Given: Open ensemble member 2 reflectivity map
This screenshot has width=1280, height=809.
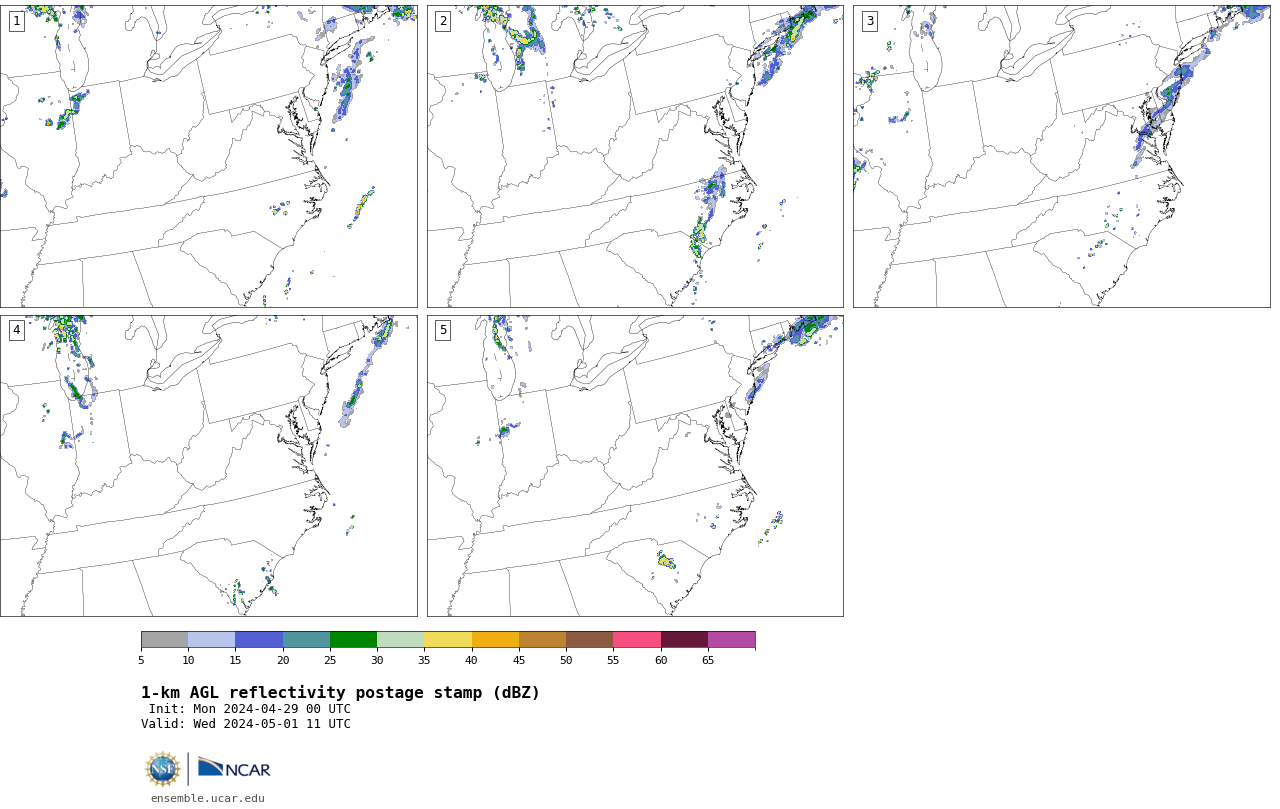Looking at the screenshot, I should point(635,156).
